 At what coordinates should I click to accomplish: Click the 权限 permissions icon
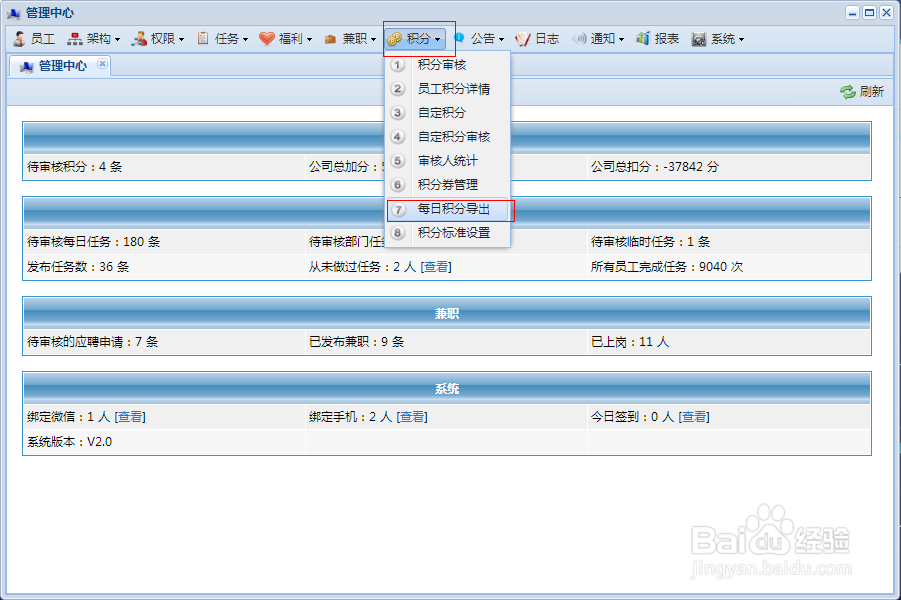point(139,39)
